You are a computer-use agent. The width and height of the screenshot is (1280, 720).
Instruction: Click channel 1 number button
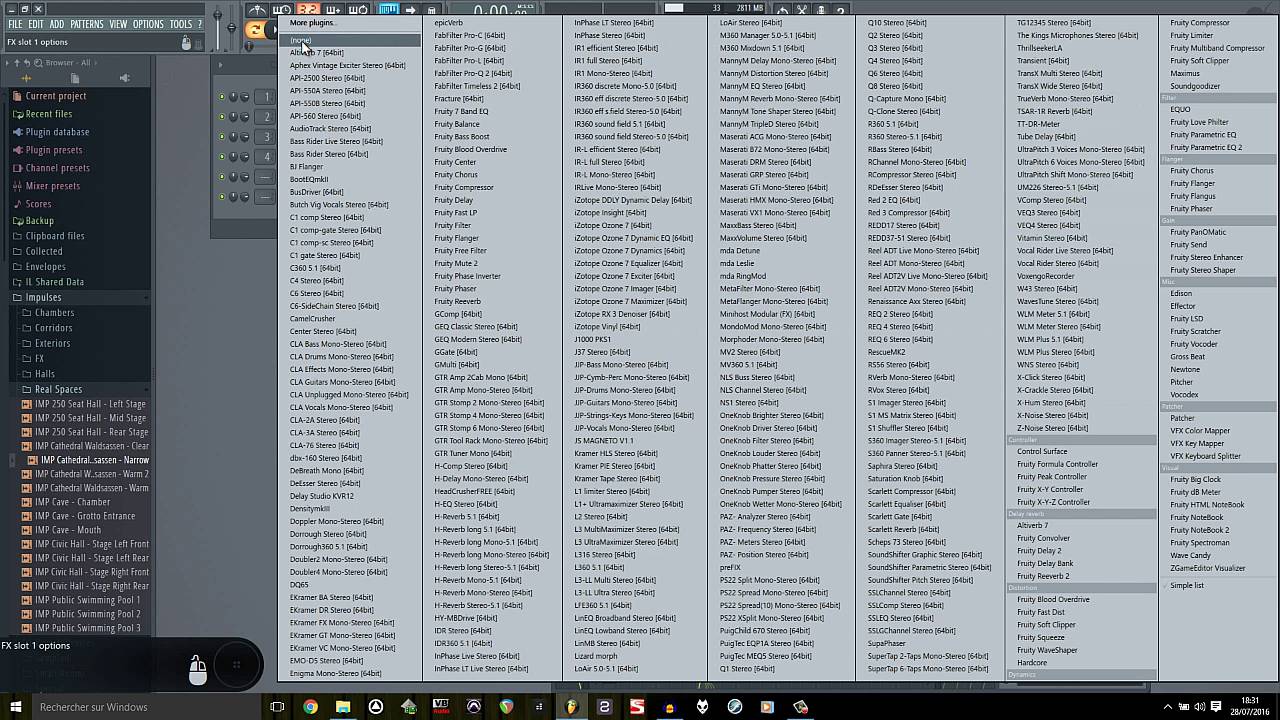(266, 97)
